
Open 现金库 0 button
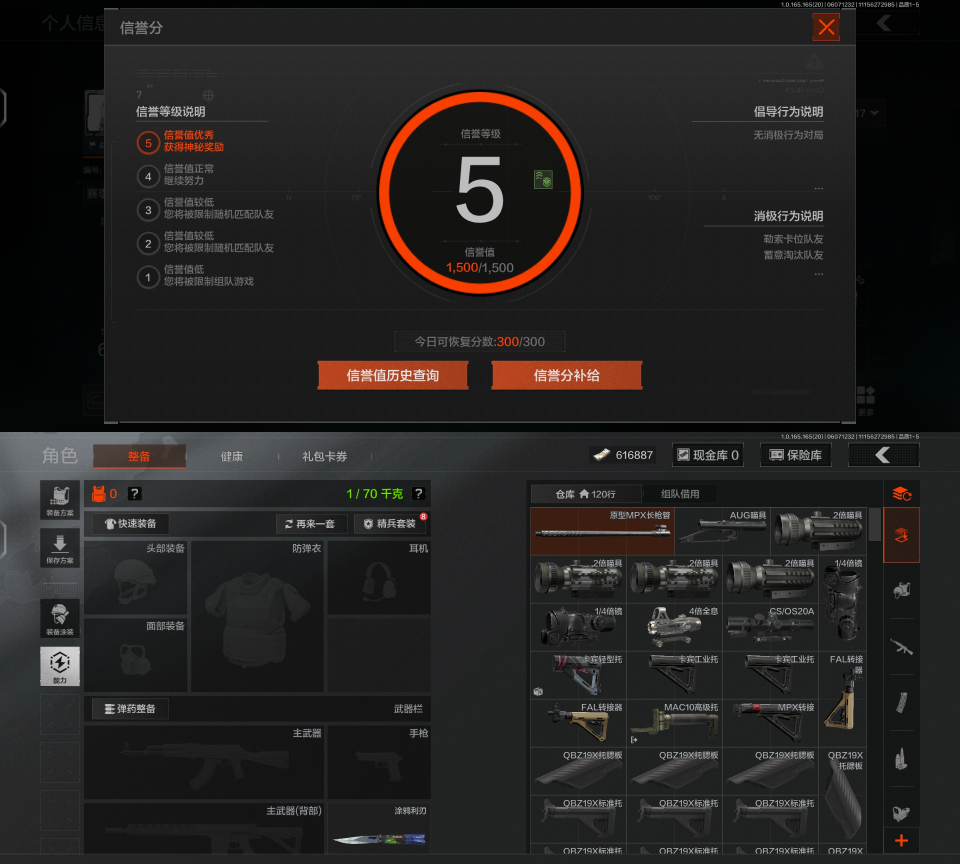(x=708, y=455)
